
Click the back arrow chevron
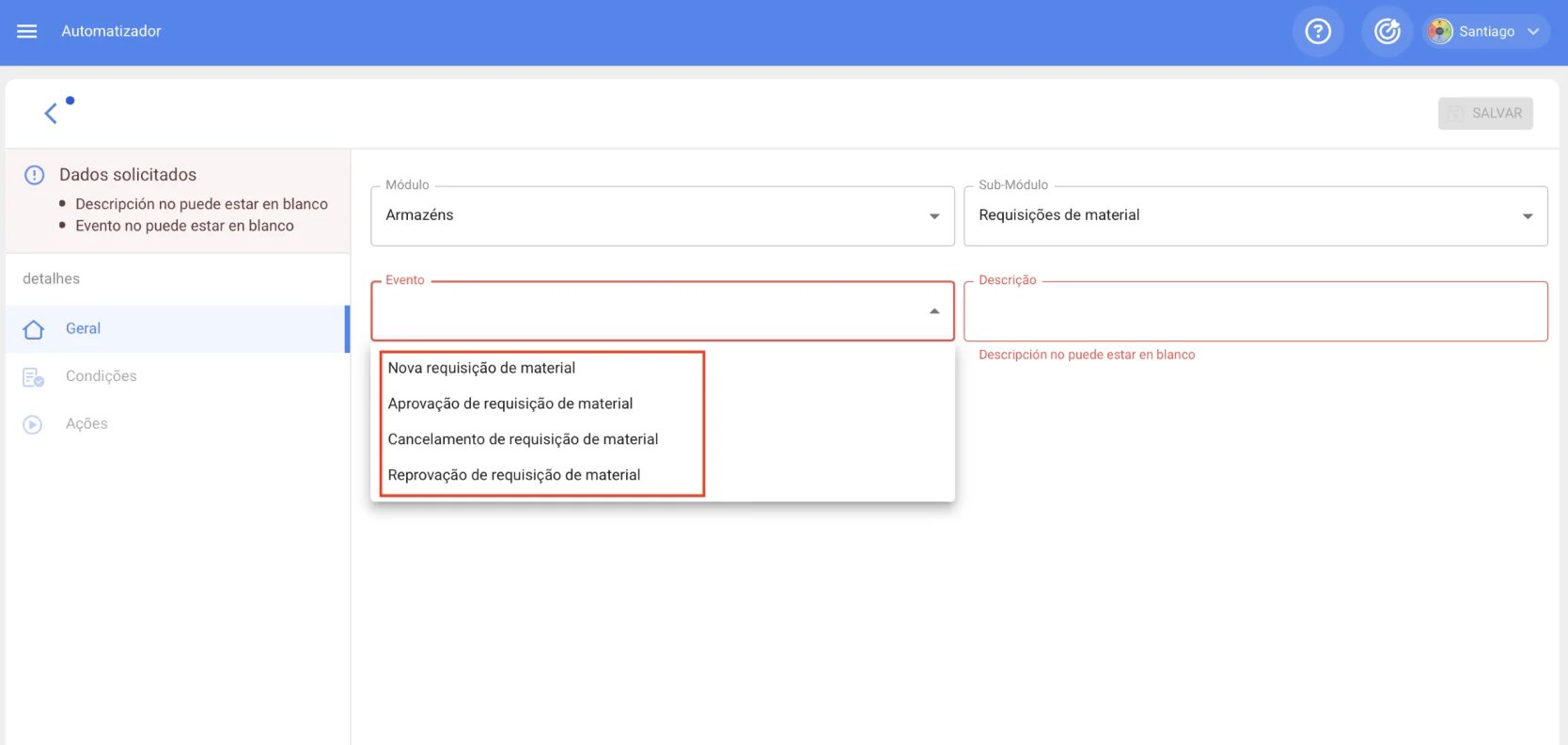[51, 114]
